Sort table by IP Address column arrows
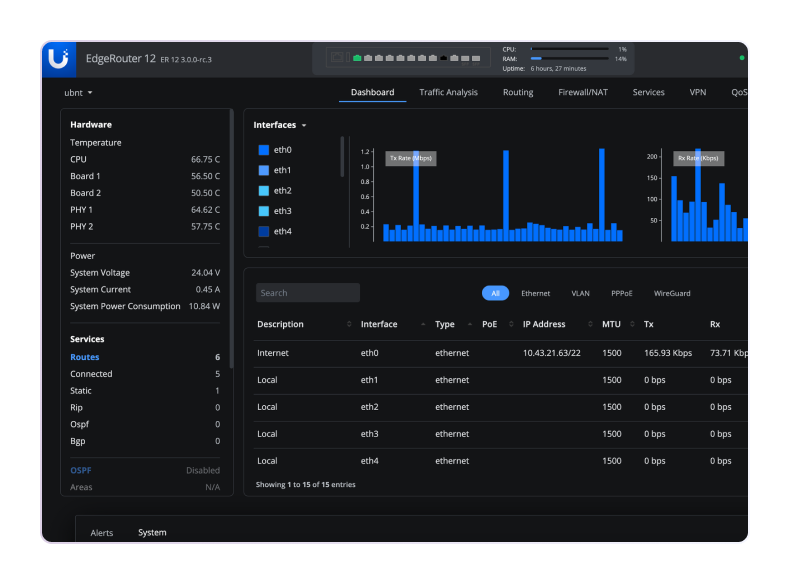The image size is (790, 584). point(590,325)
